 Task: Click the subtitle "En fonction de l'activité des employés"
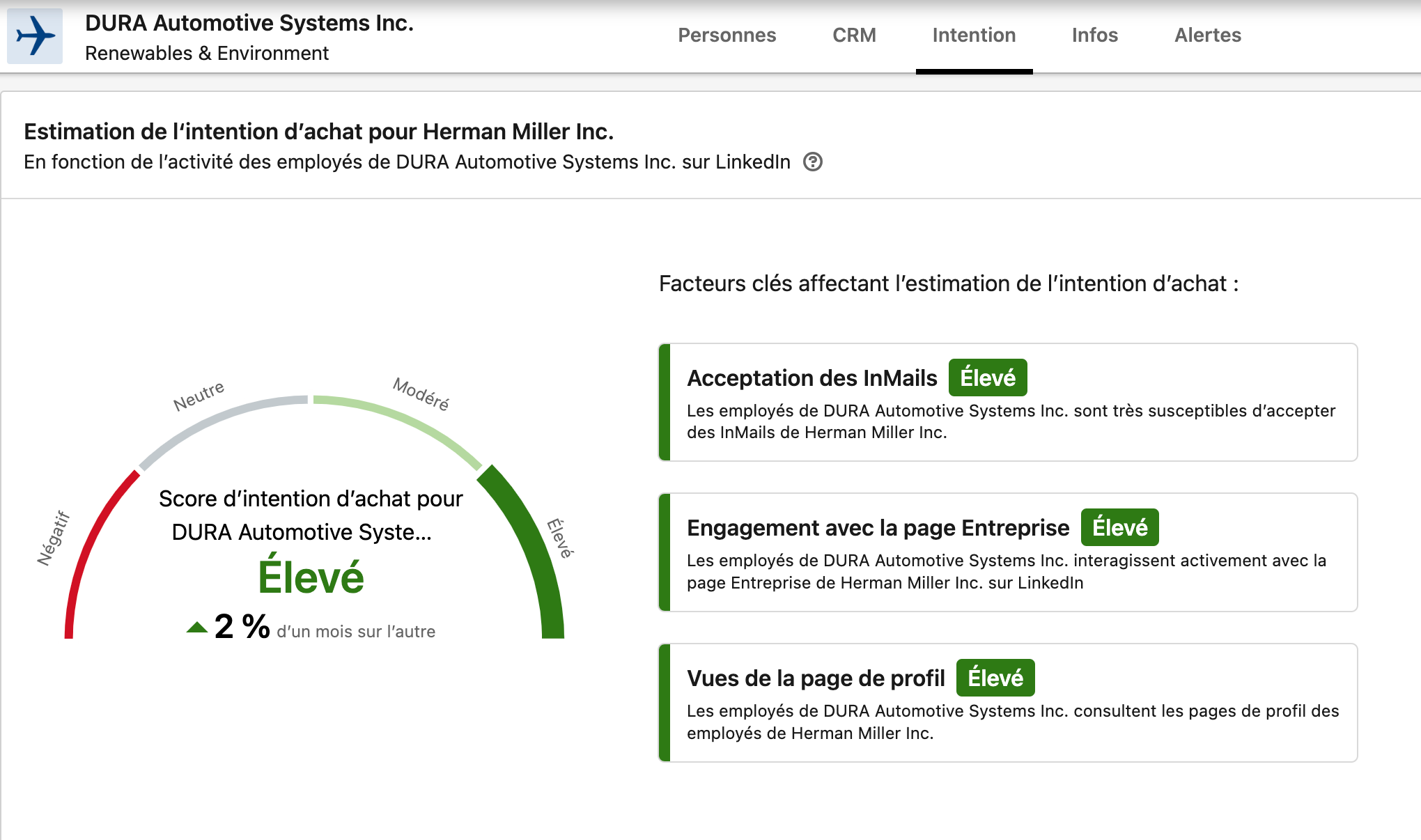(x=407, y=162)
